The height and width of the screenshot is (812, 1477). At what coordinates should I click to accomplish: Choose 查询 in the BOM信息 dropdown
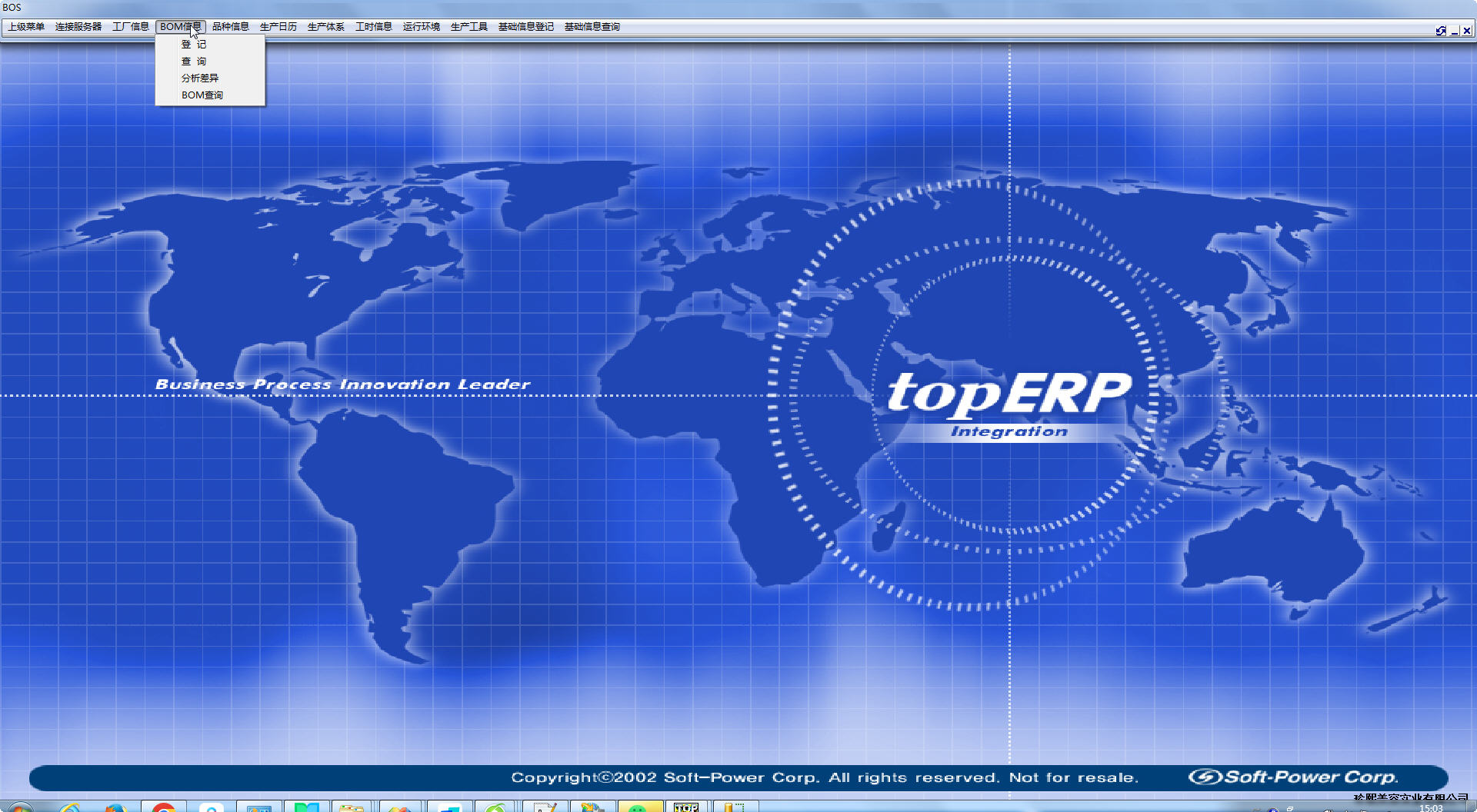pos(194,62)
